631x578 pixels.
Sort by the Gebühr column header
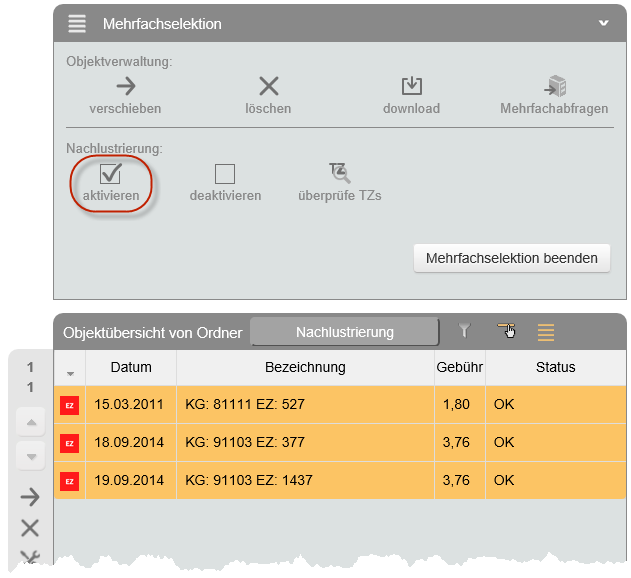click(460, 367)
